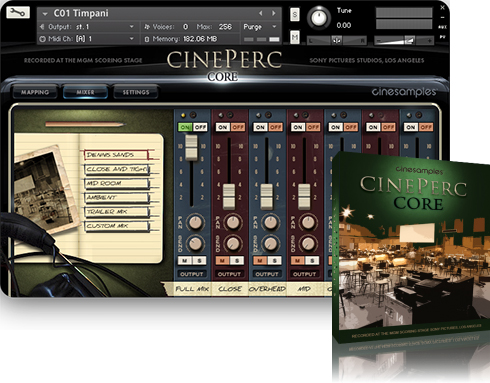Viewport: 490px width, 383px height.
Task: Turn the Send knob on Mid strip
Action: pos(308,243)
